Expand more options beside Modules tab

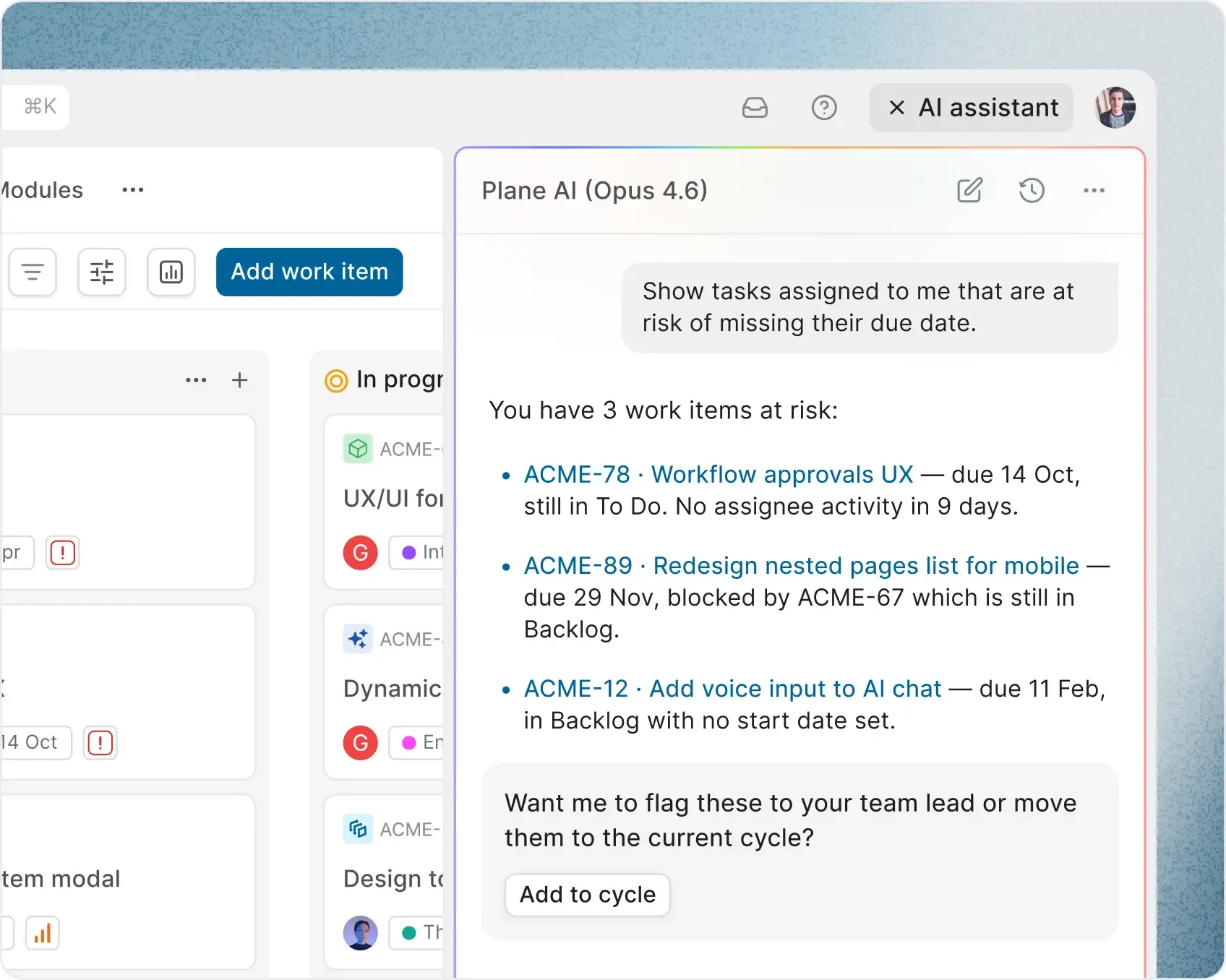click(x=133, y=190)
